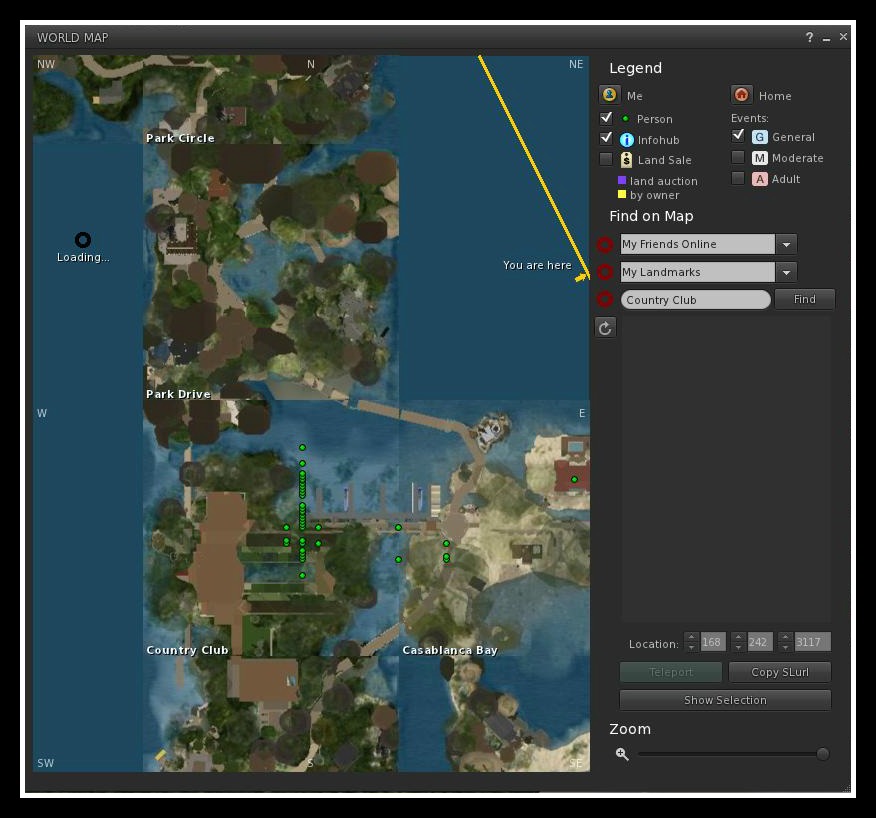Screen dimensions: 876x818
Task: Toggle the Adult events checkbox
Action: point(738,178)
